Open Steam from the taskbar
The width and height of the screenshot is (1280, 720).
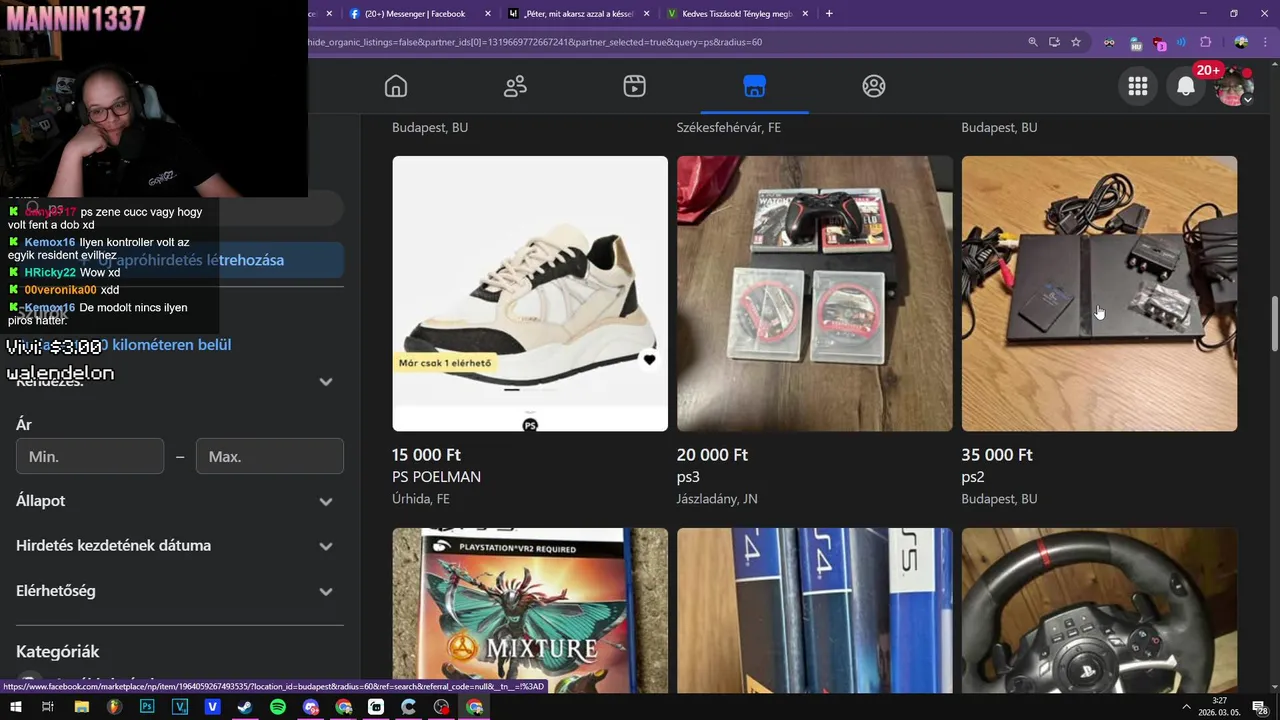(245, 707)
